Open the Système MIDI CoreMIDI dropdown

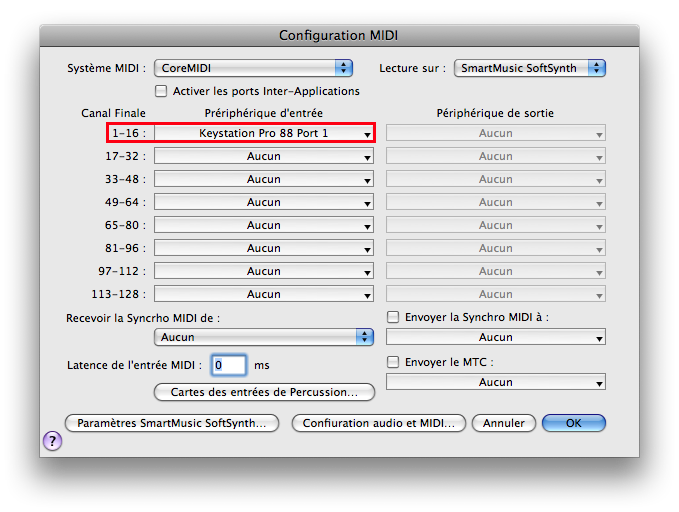pos(254,68)
